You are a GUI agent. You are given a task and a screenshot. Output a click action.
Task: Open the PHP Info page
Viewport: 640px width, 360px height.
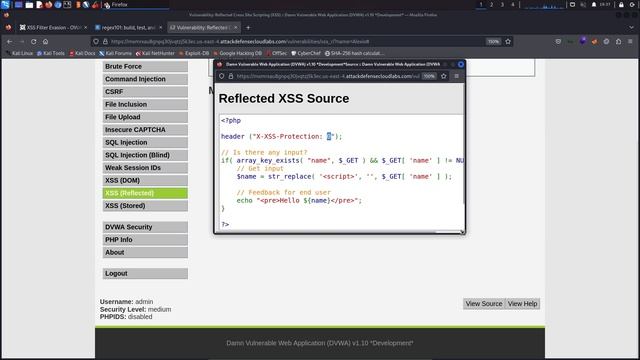point(145,240)
